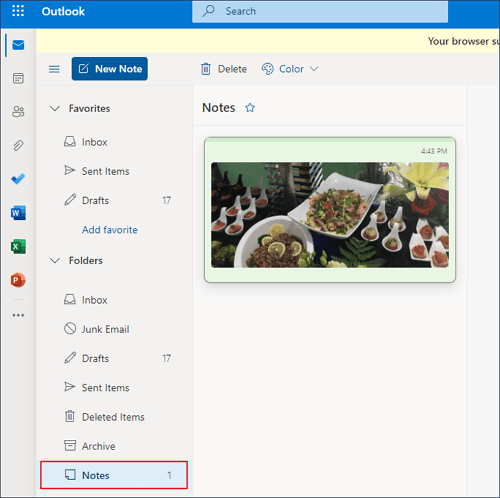Click the Color palette icon

click(267, 69)
